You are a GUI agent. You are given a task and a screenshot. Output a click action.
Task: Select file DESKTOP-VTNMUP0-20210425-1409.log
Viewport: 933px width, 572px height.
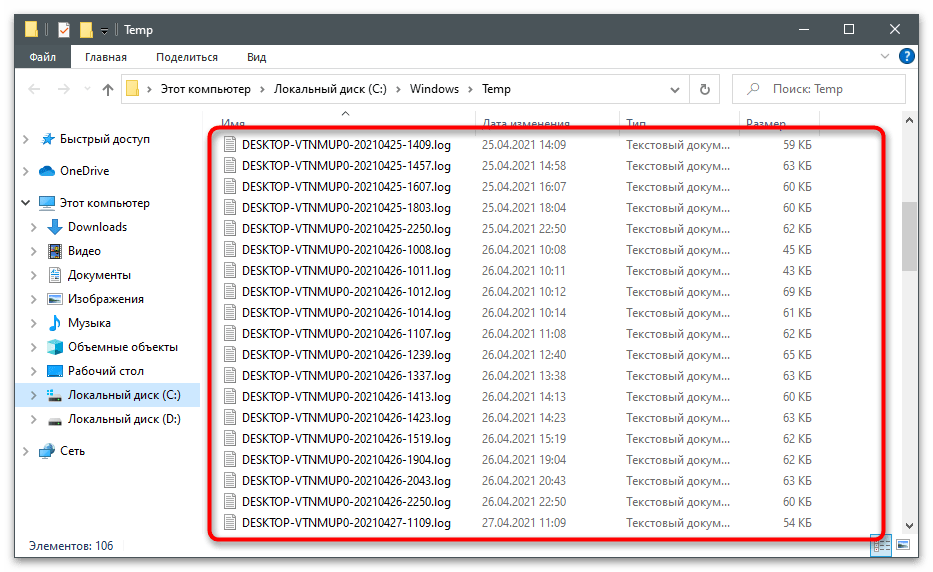[346, 145]
